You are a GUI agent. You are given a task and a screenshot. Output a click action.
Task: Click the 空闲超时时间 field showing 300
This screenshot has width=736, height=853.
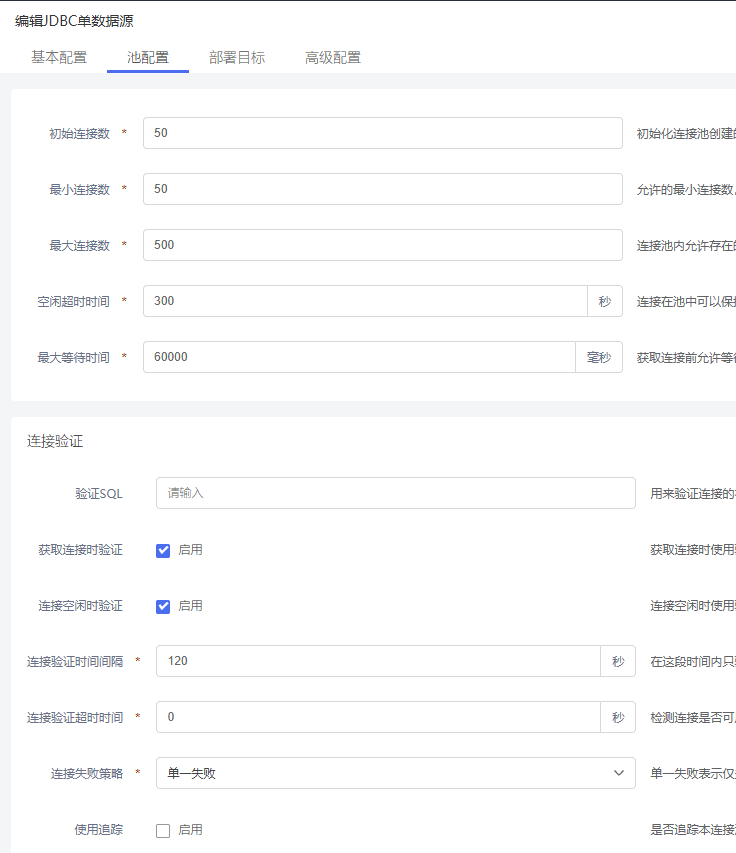click(x=365, y=301)
